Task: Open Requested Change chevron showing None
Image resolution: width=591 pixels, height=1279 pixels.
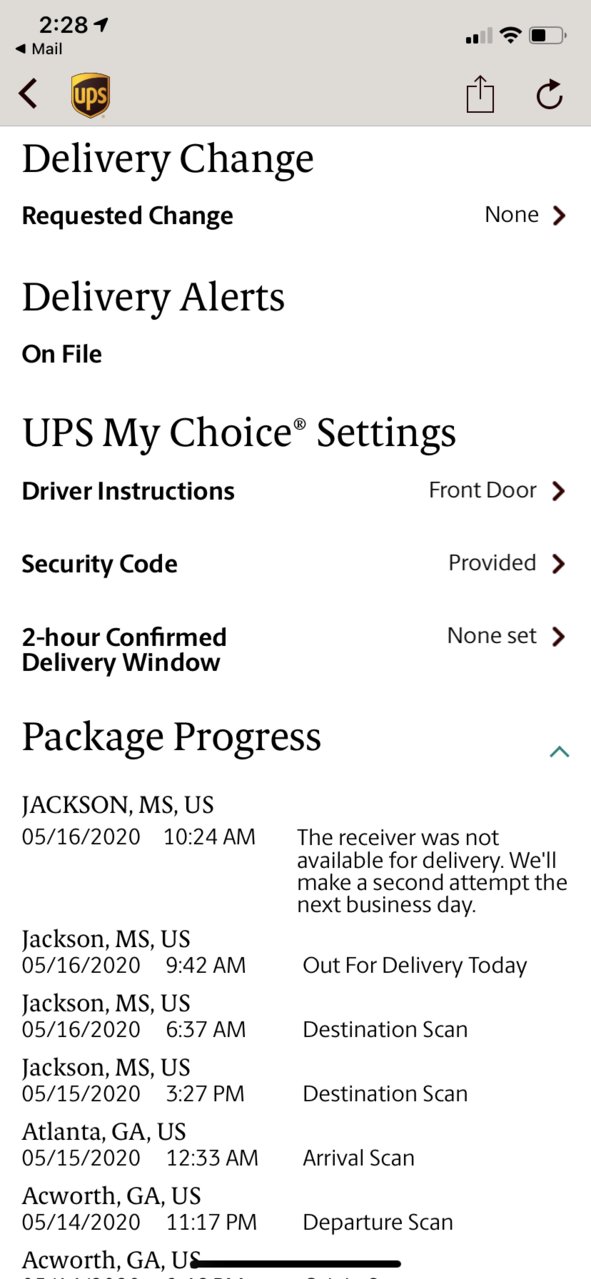Action: [559, 215]
